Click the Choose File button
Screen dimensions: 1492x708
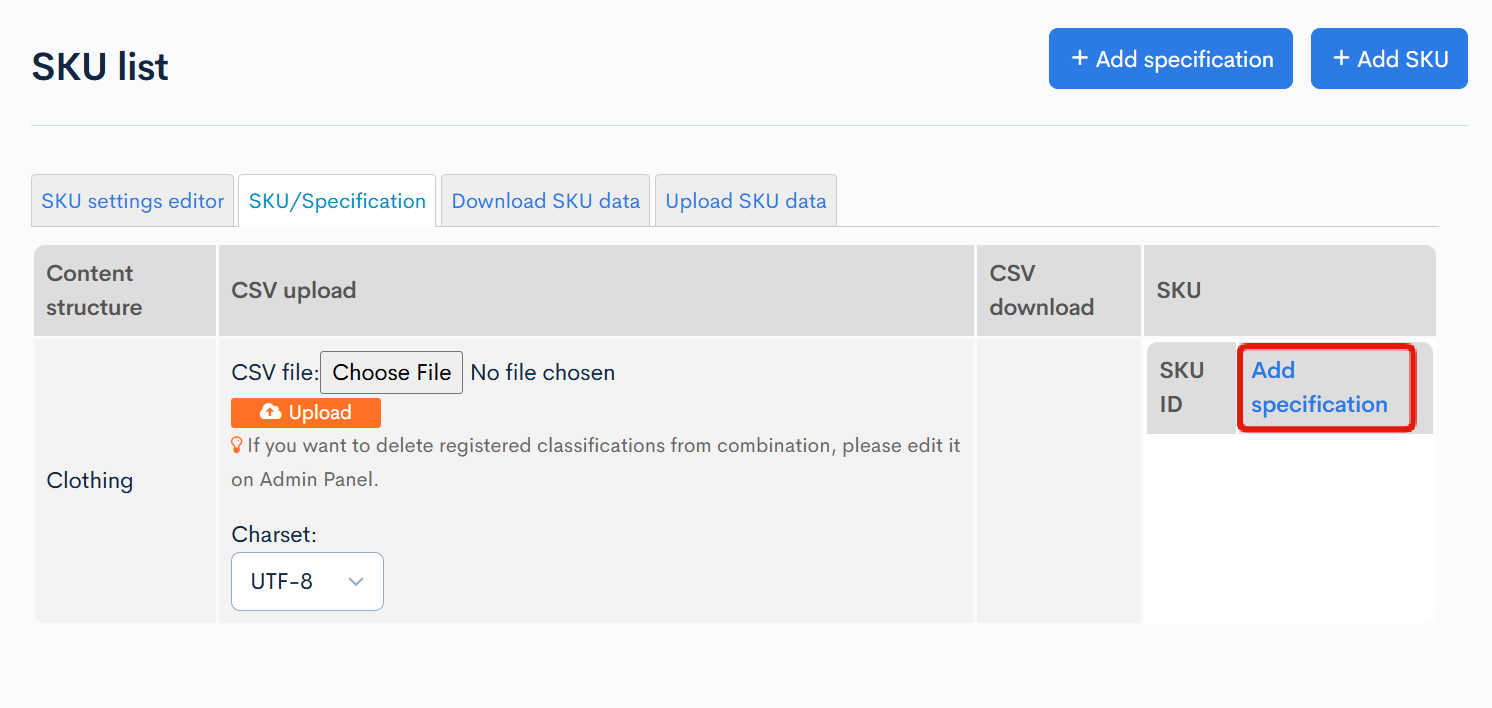point(391,372)
